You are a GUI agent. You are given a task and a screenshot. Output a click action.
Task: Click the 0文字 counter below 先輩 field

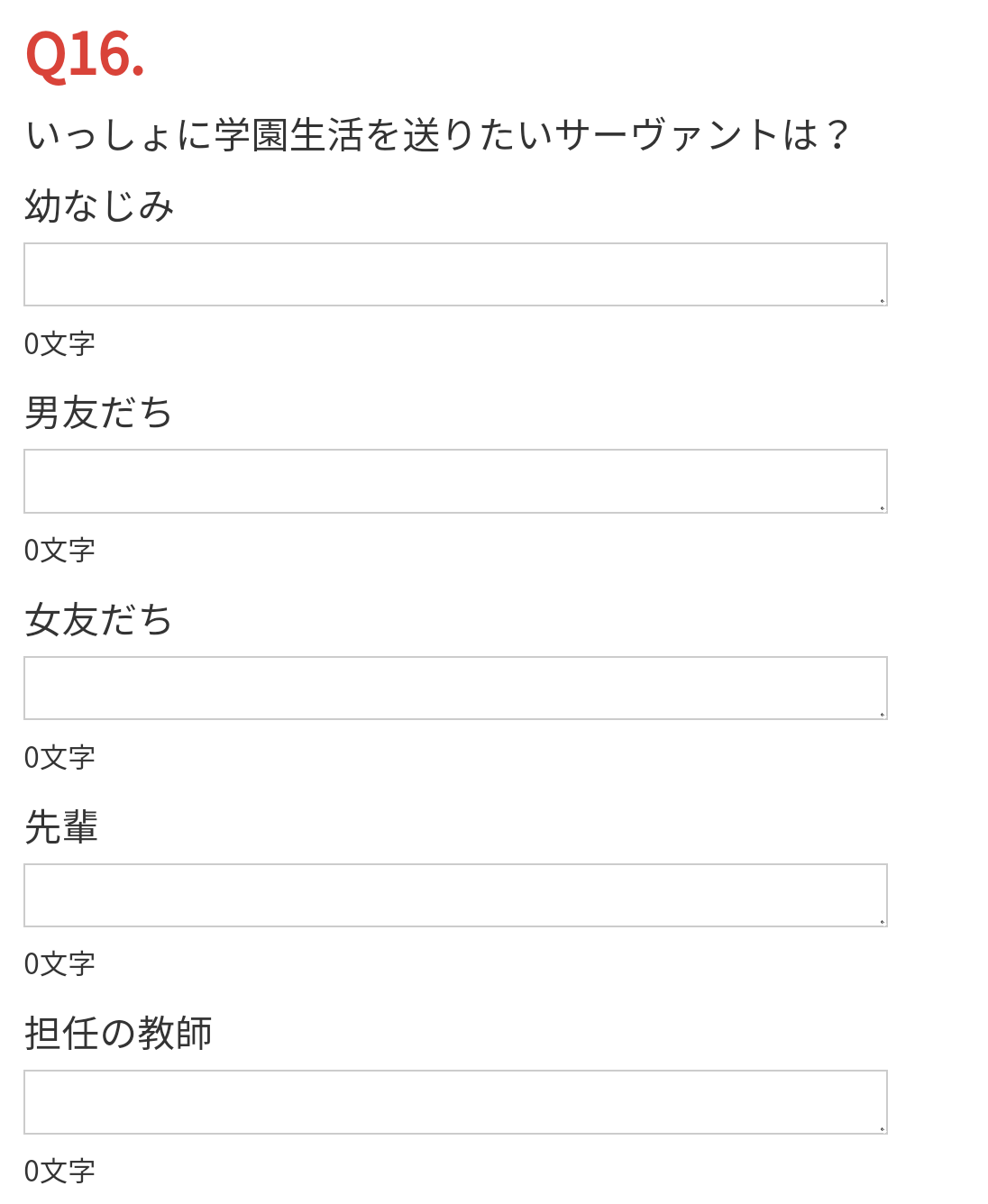click(x=59, y=963)
